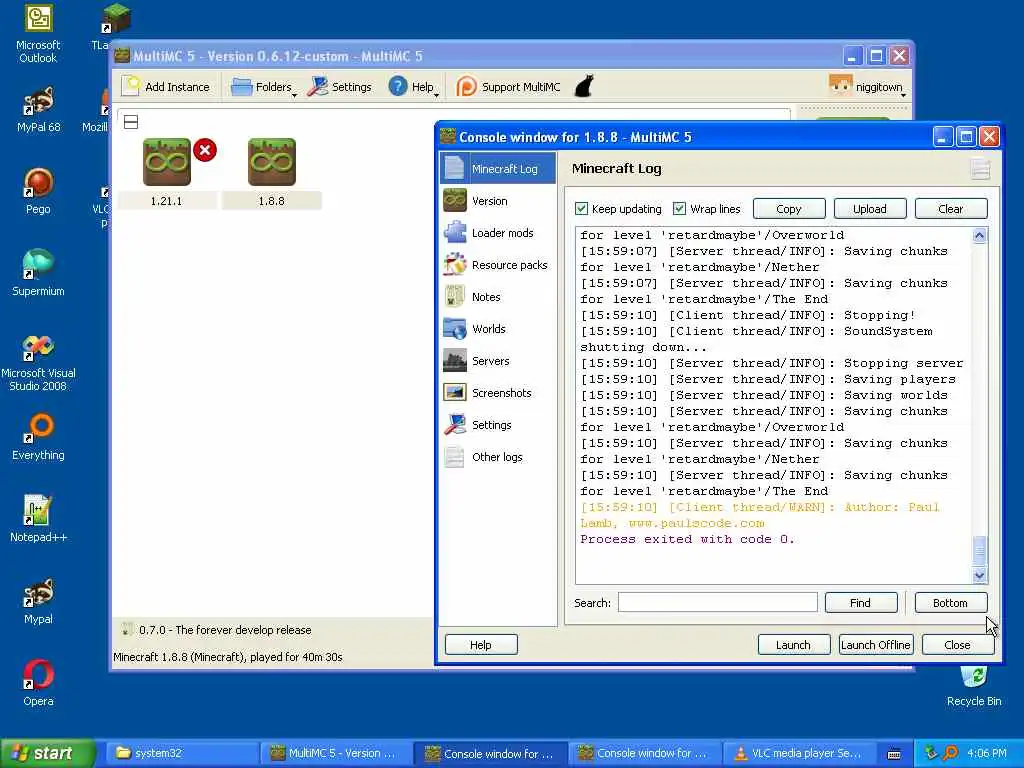Click the Servers sidebar icon
1024x768 pixels.
455,360
